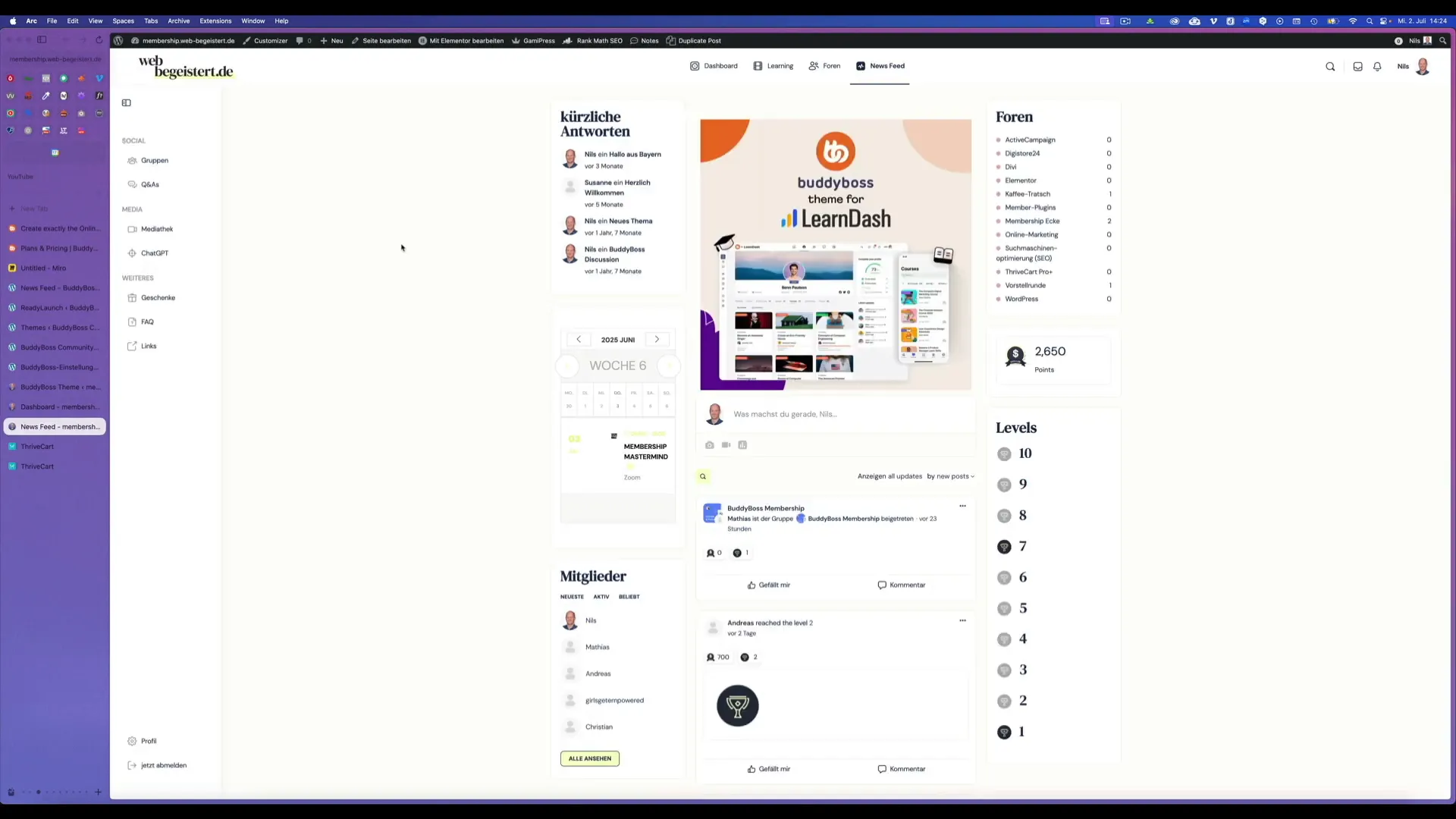1456x819 pixels.
Task: Click the yellow activity search icon
Action: (703, 476)
